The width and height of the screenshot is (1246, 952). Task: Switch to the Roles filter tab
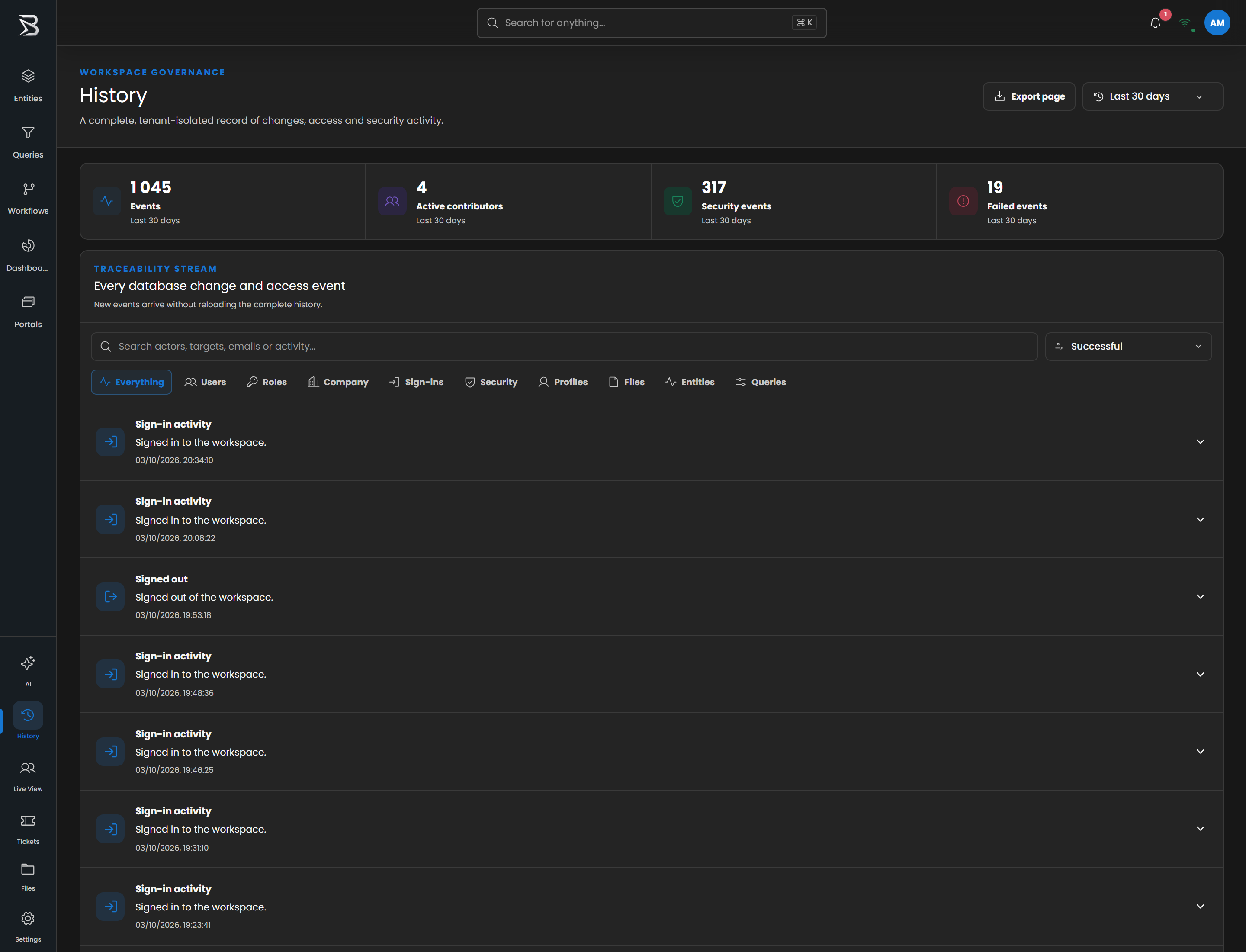coord(267,382)
